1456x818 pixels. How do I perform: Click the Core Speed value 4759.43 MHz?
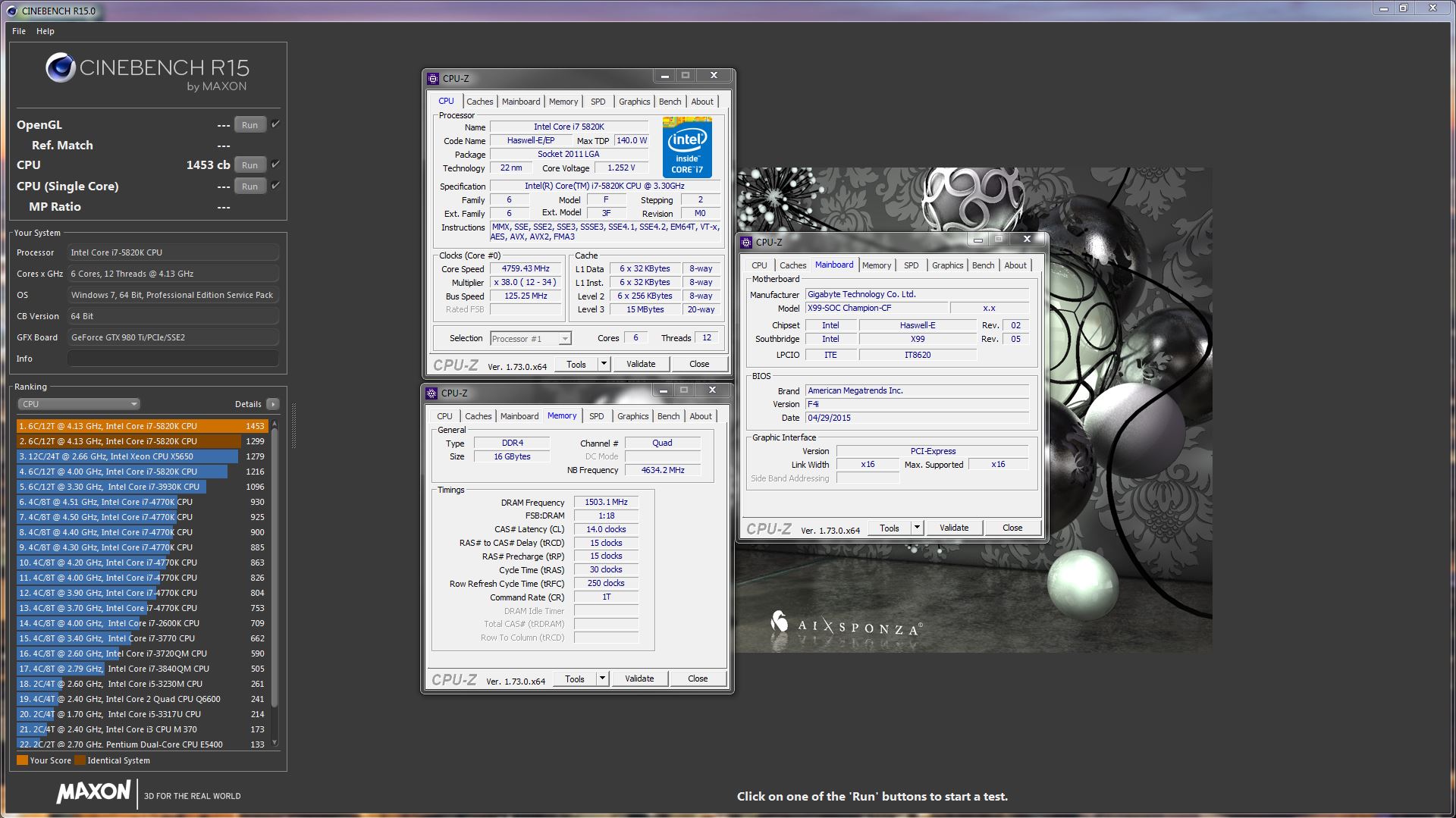point(526,268)
